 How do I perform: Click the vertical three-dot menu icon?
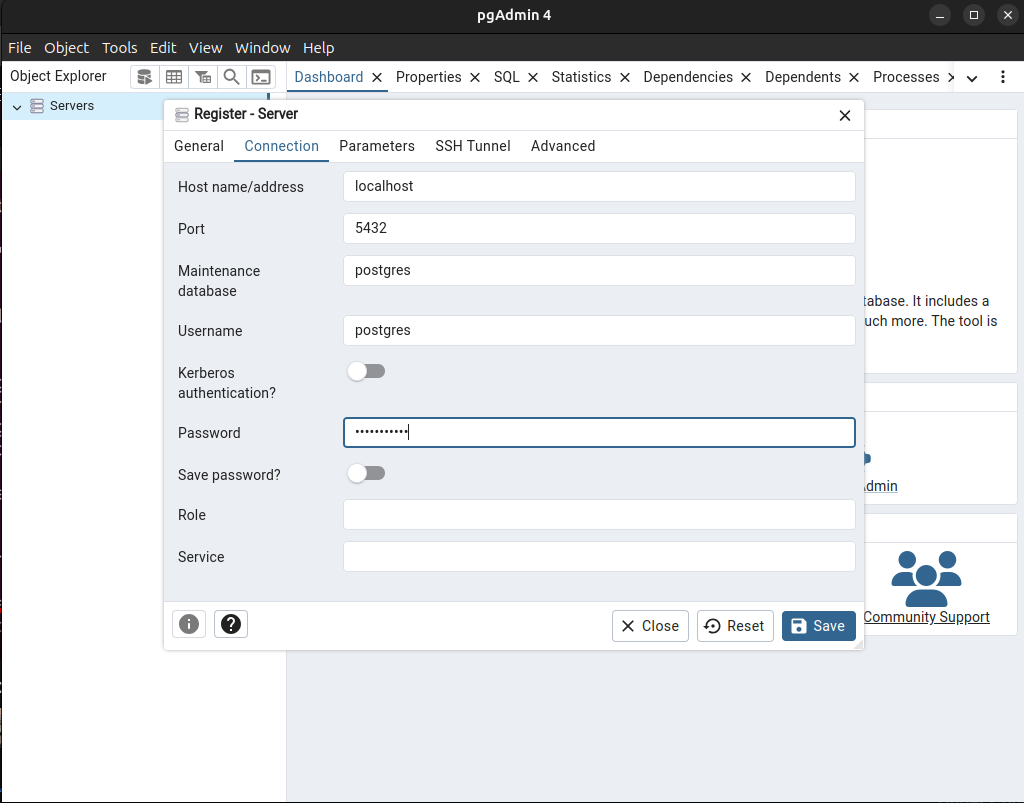1003,77
